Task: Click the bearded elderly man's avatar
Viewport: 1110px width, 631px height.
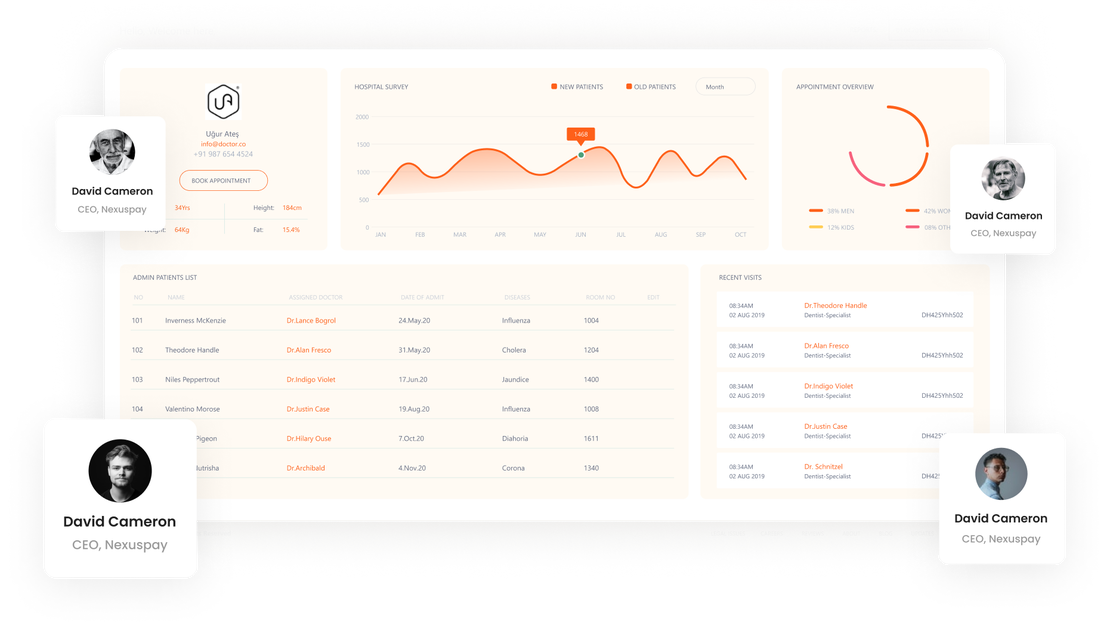Action: pyautogui.click(x=112, y=152)
